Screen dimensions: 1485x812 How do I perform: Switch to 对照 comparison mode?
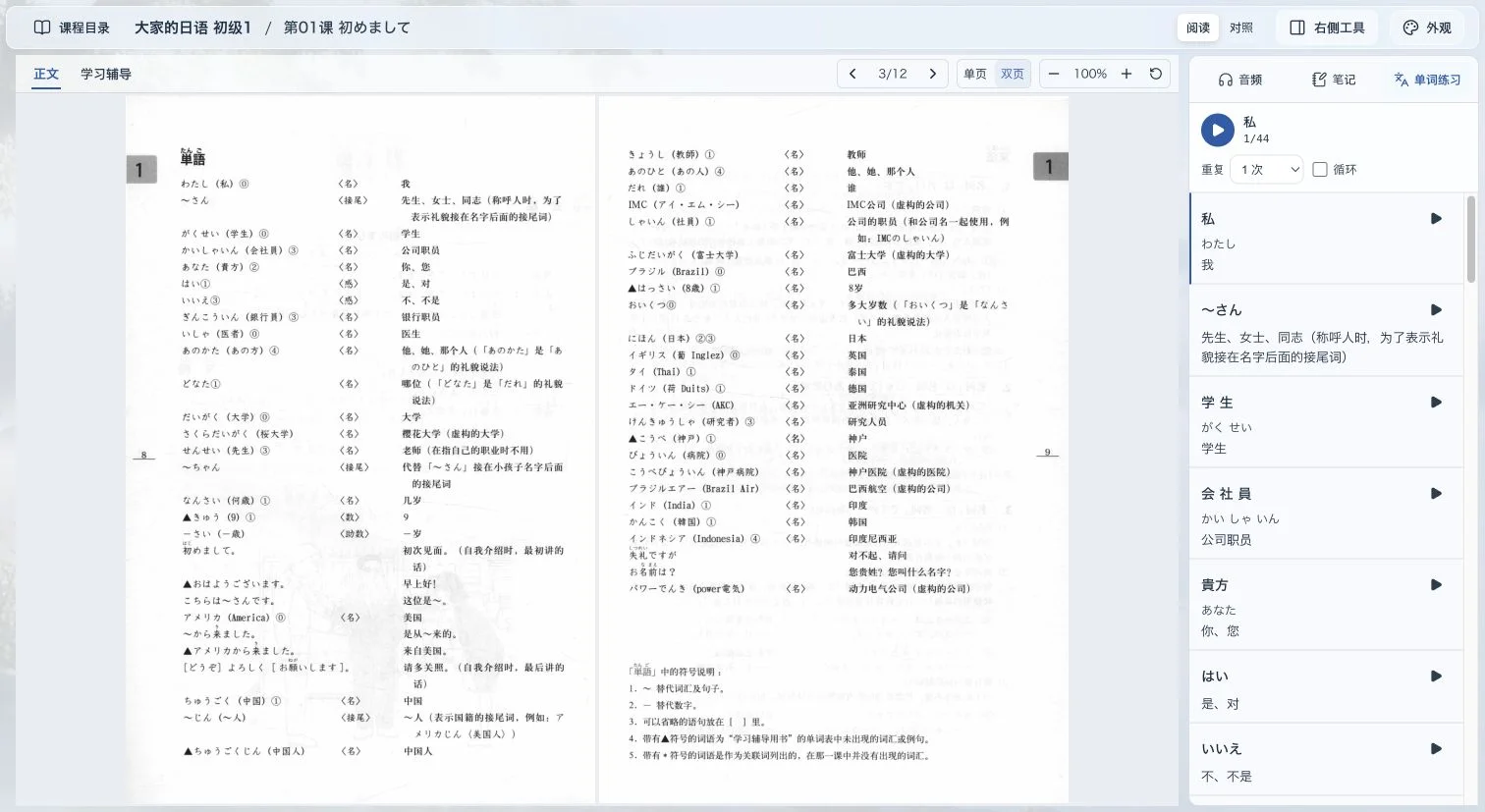pos(1241,27)
